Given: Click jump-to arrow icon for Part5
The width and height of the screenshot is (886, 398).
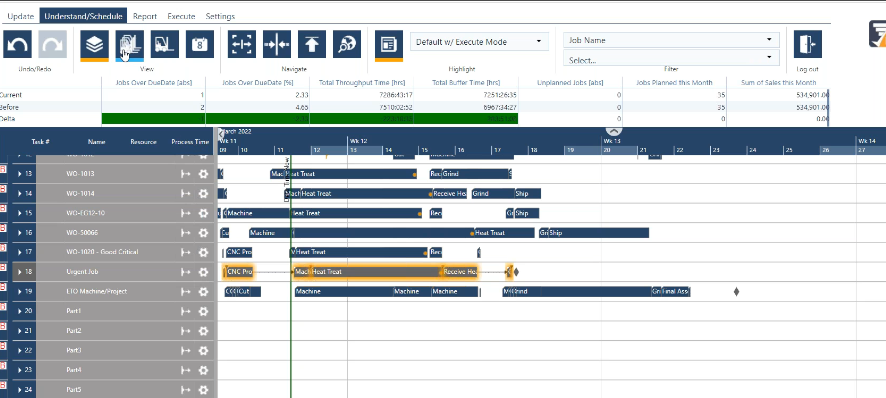Looking at the screenshot, I should click(185, 390).
